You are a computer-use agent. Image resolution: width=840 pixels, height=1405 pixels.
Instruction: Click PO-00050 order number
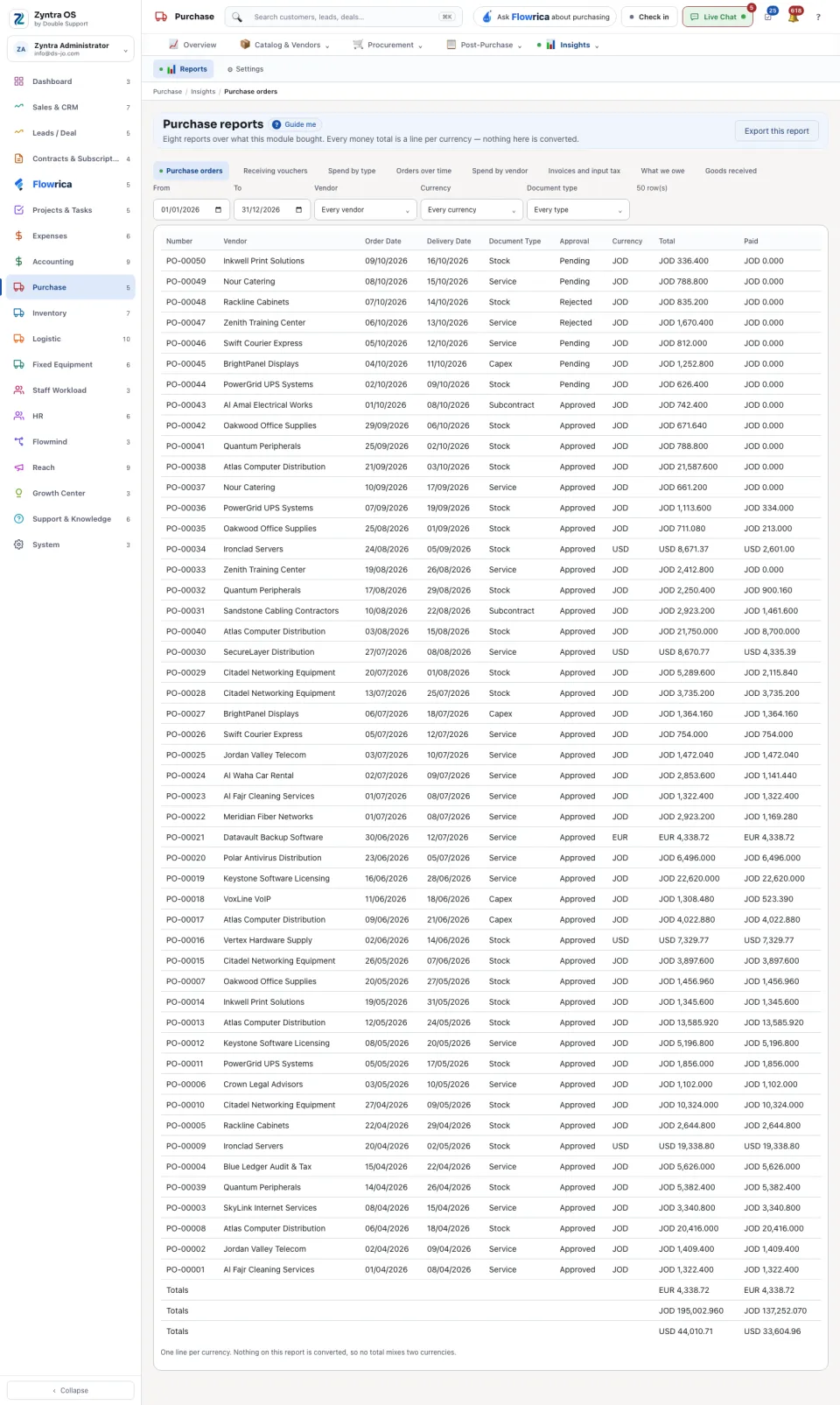coord(185,261)
